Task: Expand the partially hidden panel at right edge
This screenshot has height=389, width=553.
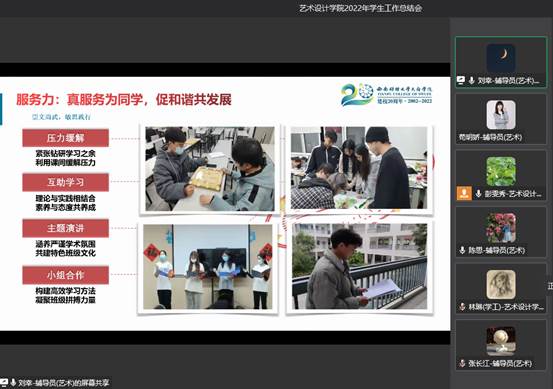Action: (550, 286)
